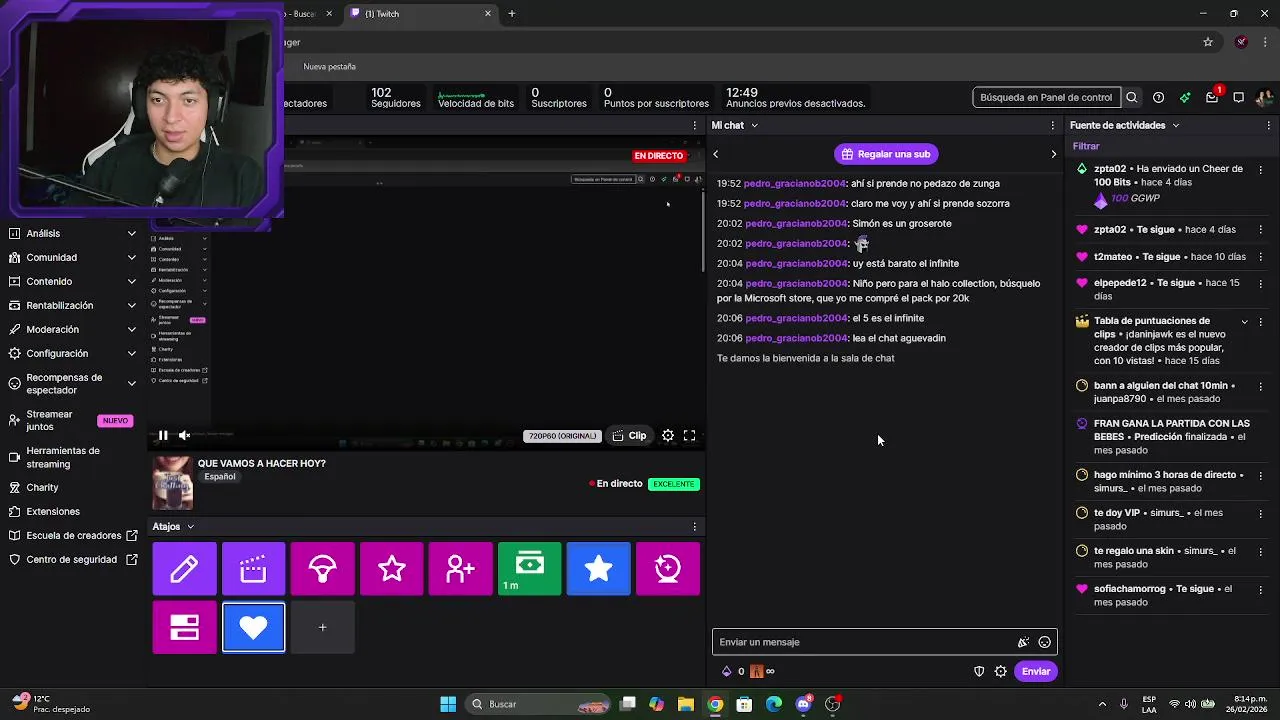Image resolution: width=1280 pixels, height=720 pixels.
Task: Click the Filtrar link in activity feed
Action: tap(1086, 146)
